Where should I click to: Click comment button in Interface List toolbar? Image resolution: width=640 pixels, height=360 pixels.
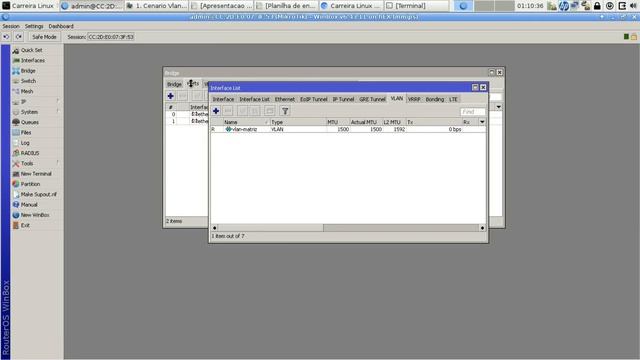[x=269, y=111]
